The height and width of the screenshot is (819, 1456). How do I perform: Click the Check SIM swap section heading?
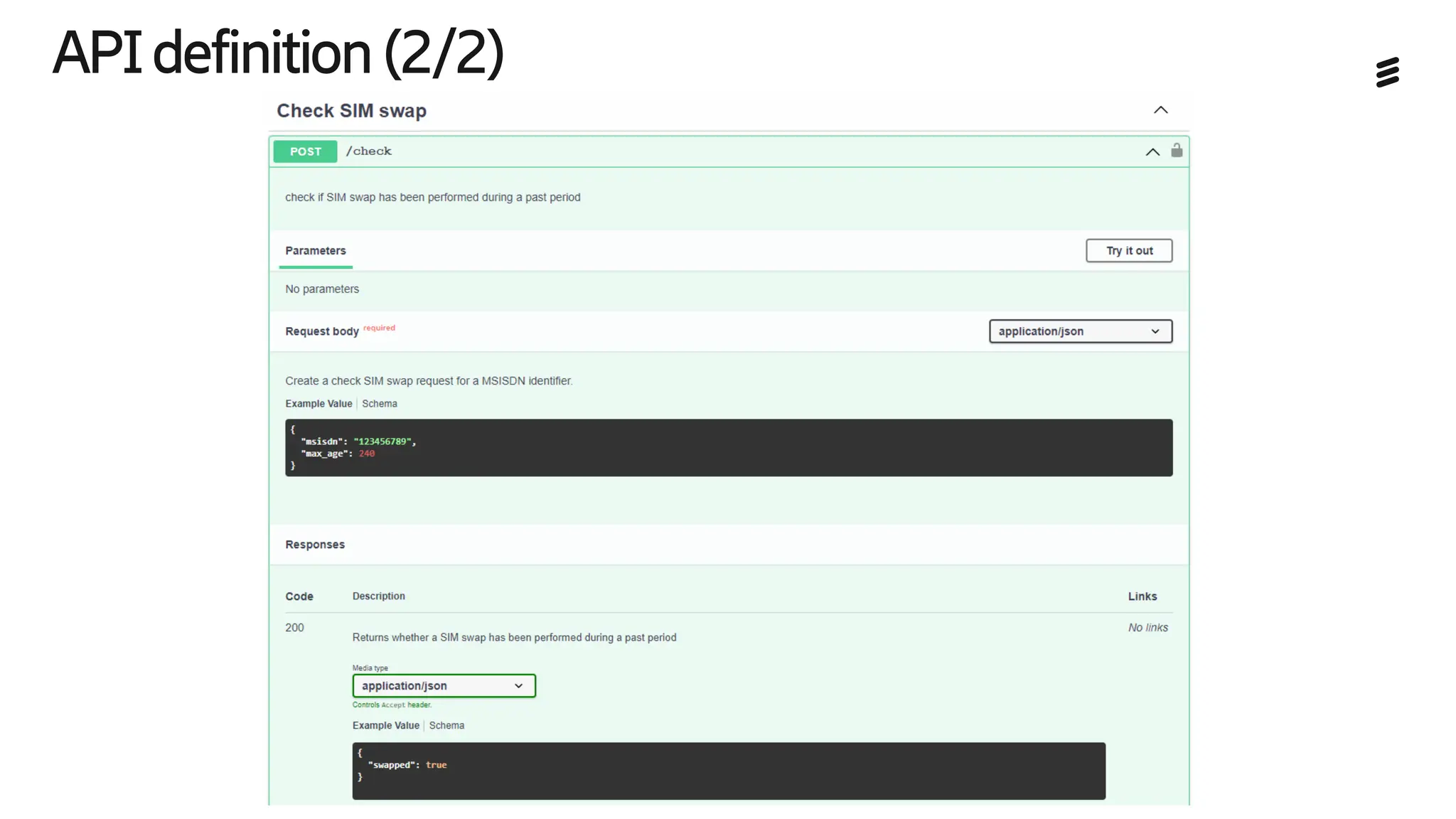(351, 111)
